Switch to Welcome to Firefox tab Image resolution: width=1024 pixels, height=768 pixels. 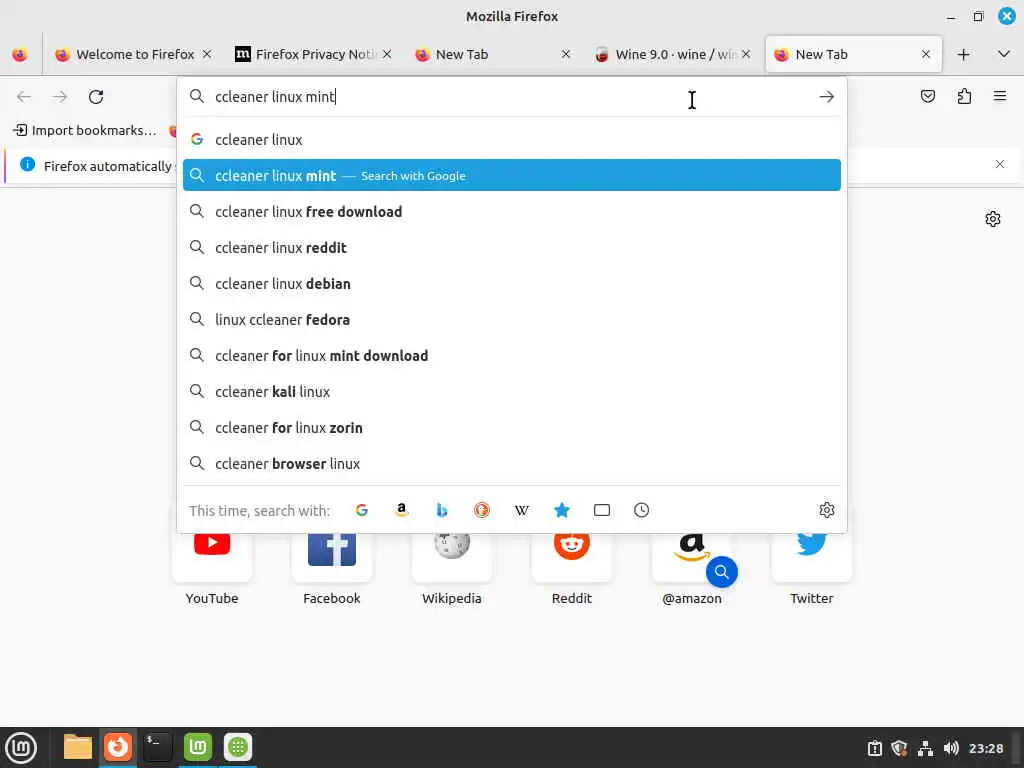coord(133,54)
